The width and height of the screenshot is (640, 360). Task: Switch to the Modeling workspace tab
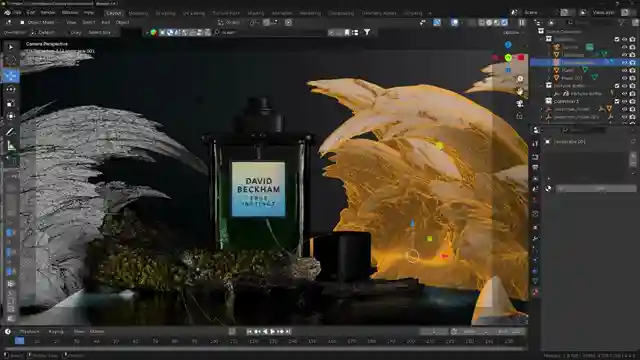(138, 13)
